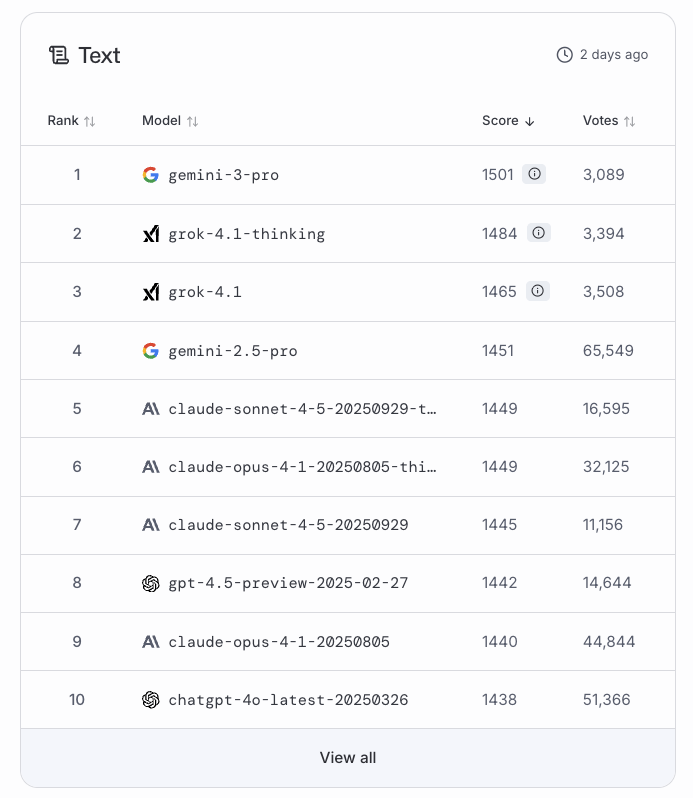Click the OpenAI logo beside chatgpt-4o-latest-20250326
This screenshot has width=693, height=798.
[151, 700]
